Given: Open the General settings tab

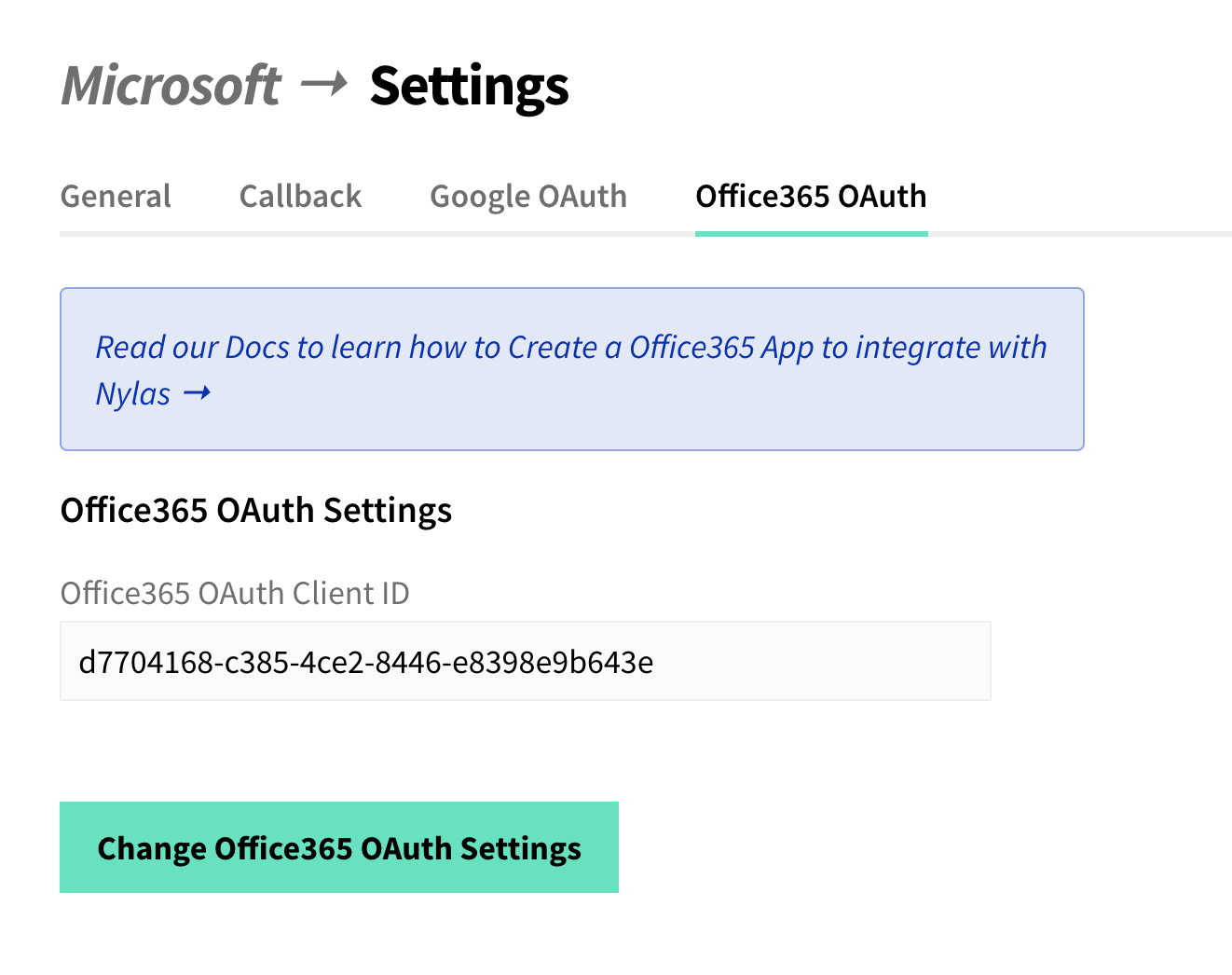Looking at the screenshot, I should (x=116, y=197).
